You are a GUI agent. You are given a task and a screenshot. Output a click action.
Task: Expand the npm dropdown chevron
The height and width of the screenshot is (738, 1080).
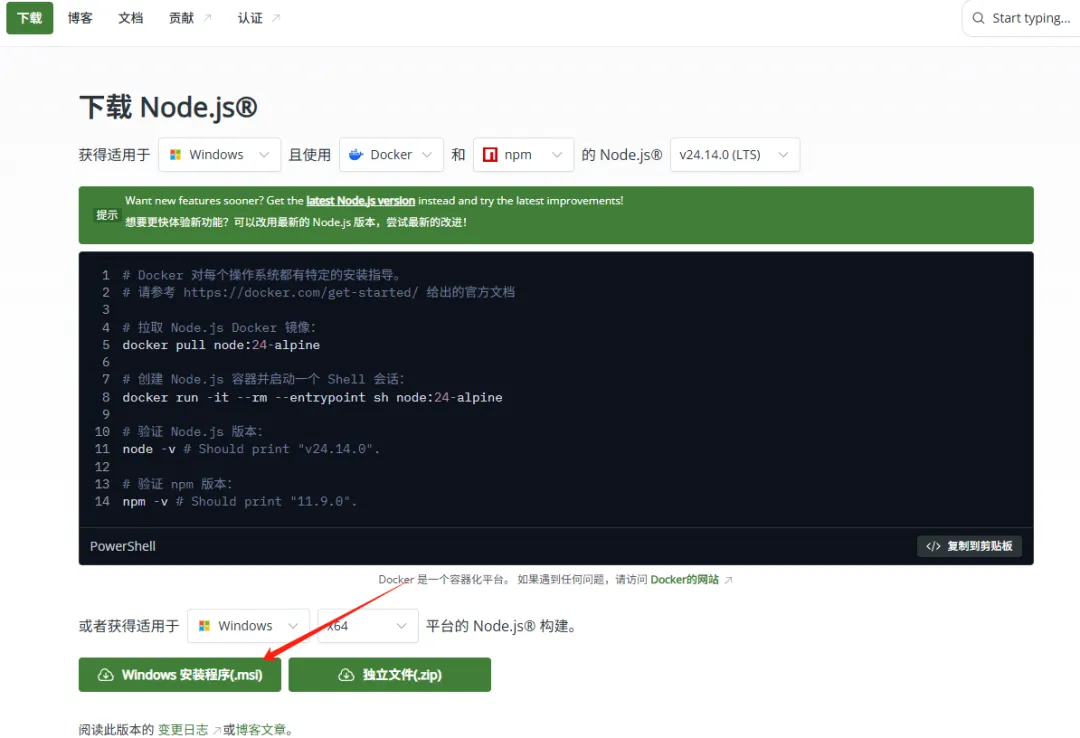tap(557, 154)
